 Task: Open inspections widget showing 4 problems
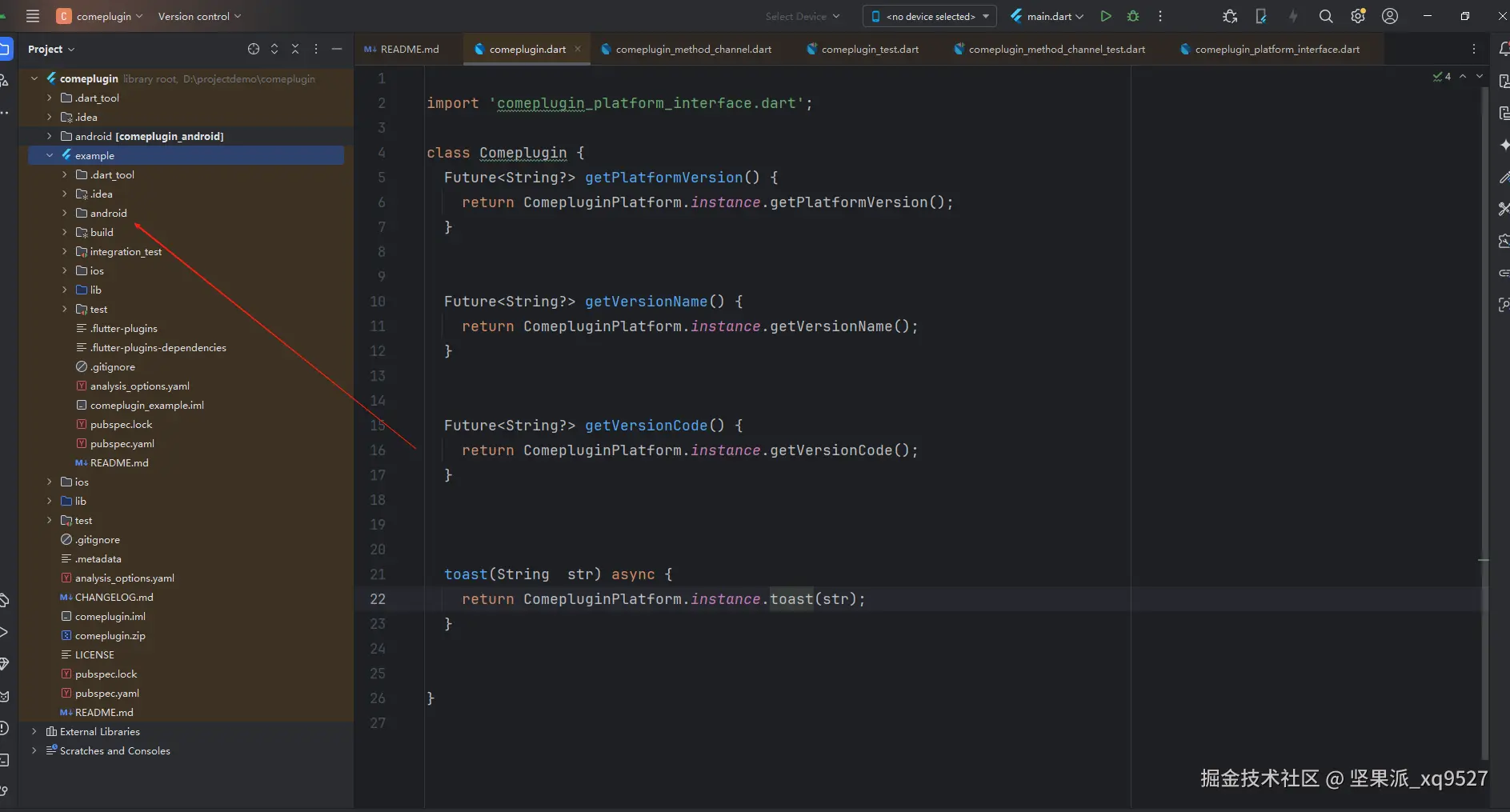(1442, 76)
